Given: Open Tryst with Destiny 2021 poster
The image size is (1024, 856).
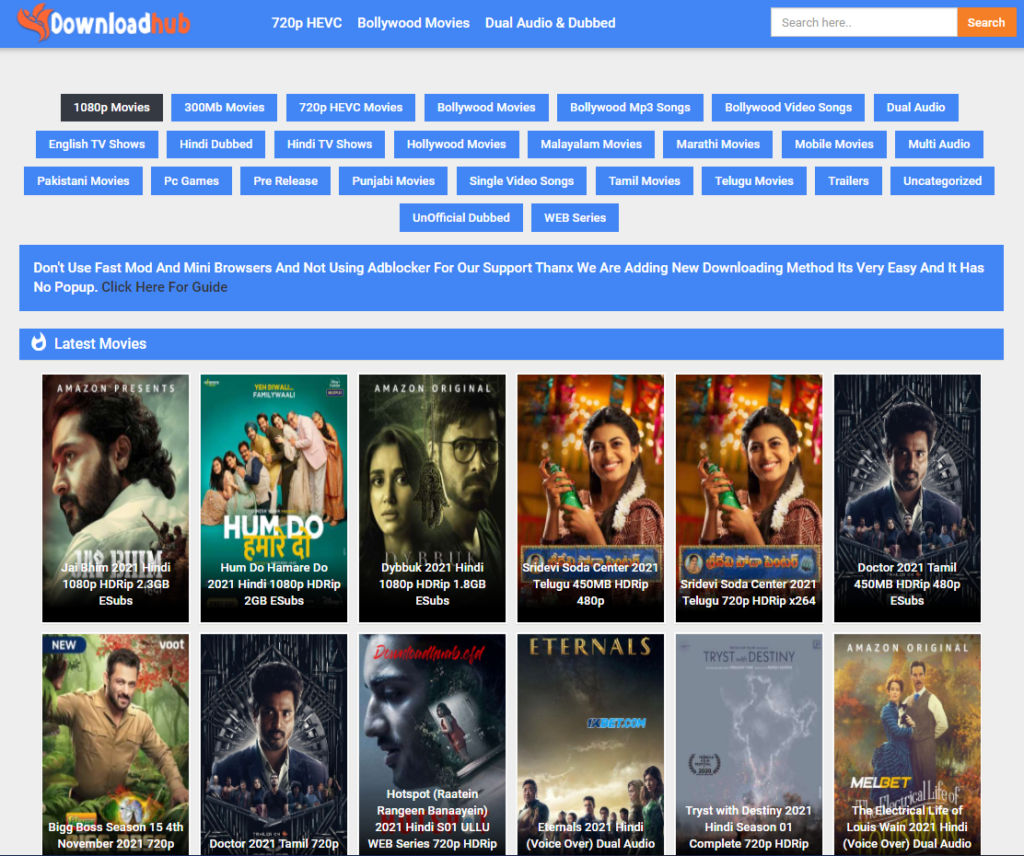Looking at the screenshot, I should [749, 744].
